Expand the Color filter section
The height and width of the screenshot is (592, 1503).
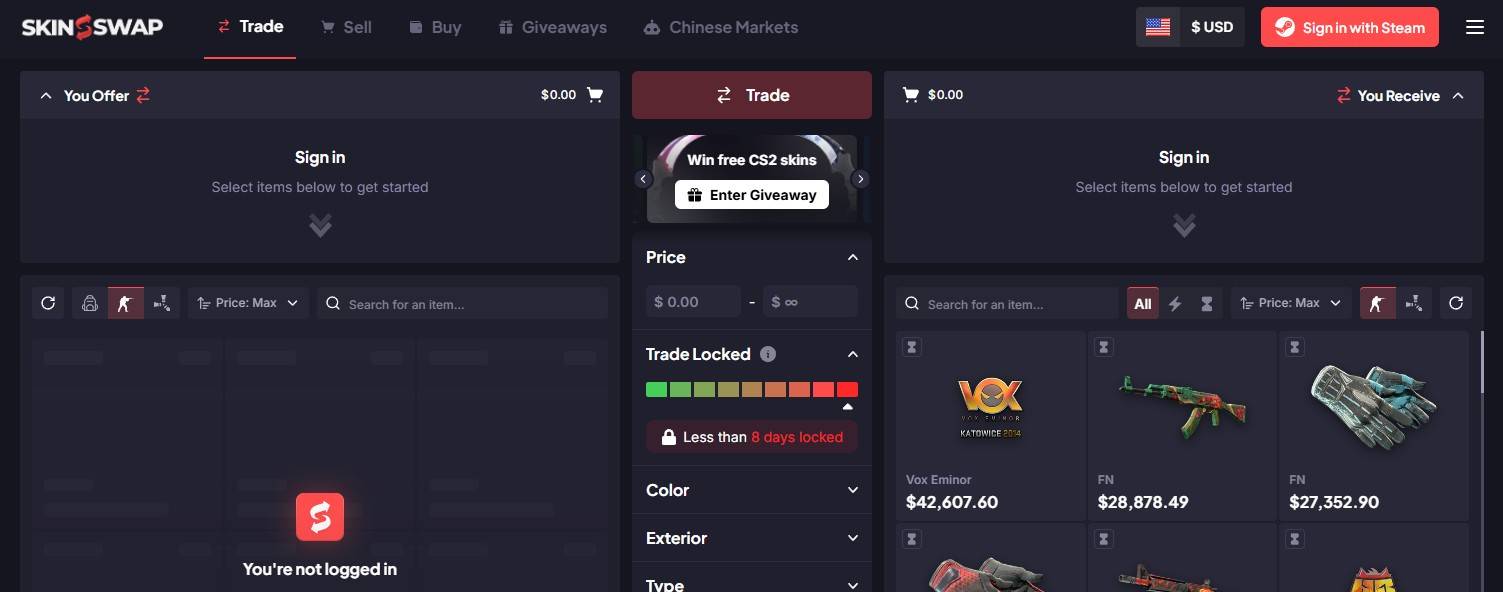752,490
